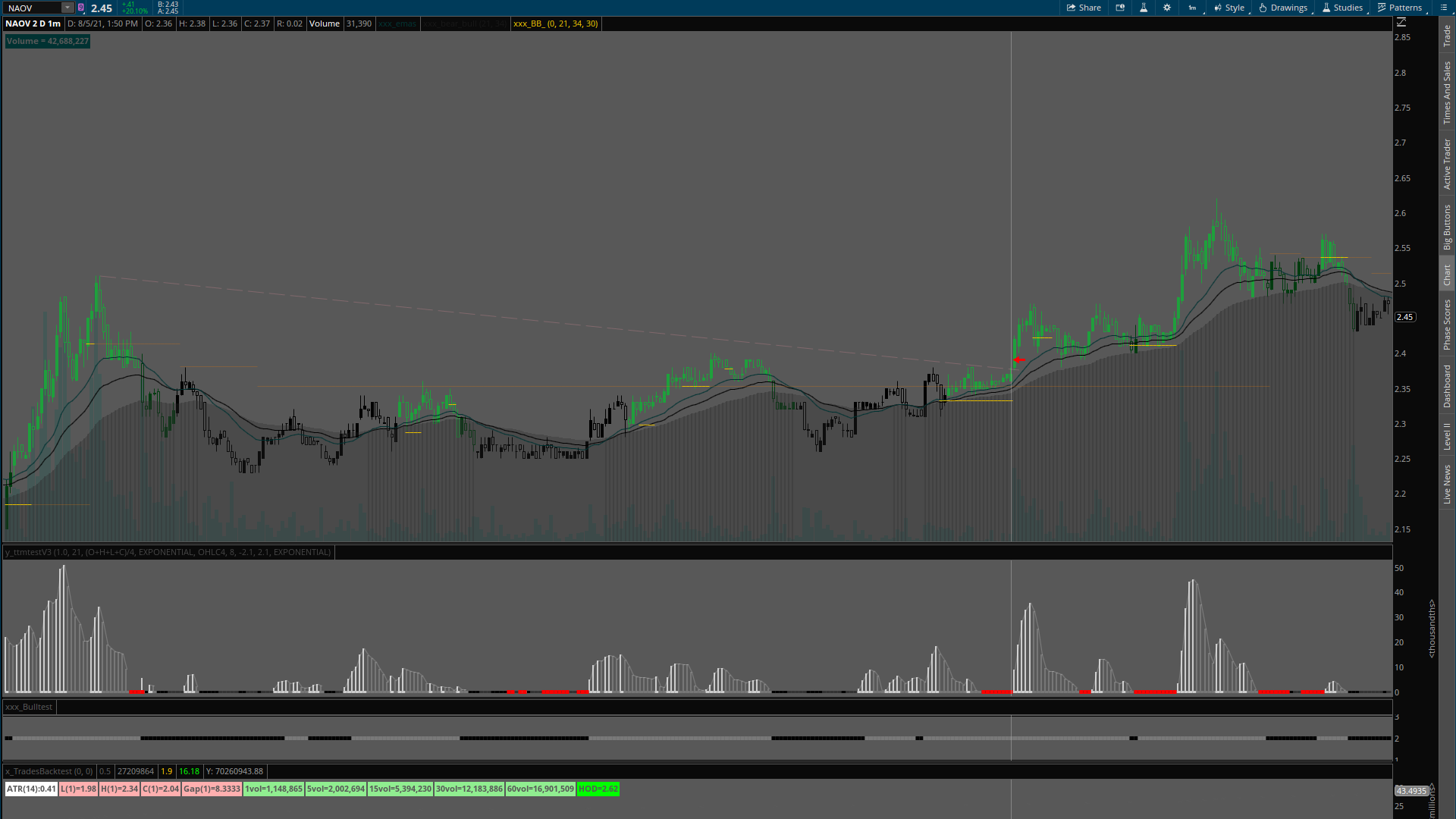Open the Patterns menu
The width and height of the screenshot is (1456, 819).
click(1399, 8)
